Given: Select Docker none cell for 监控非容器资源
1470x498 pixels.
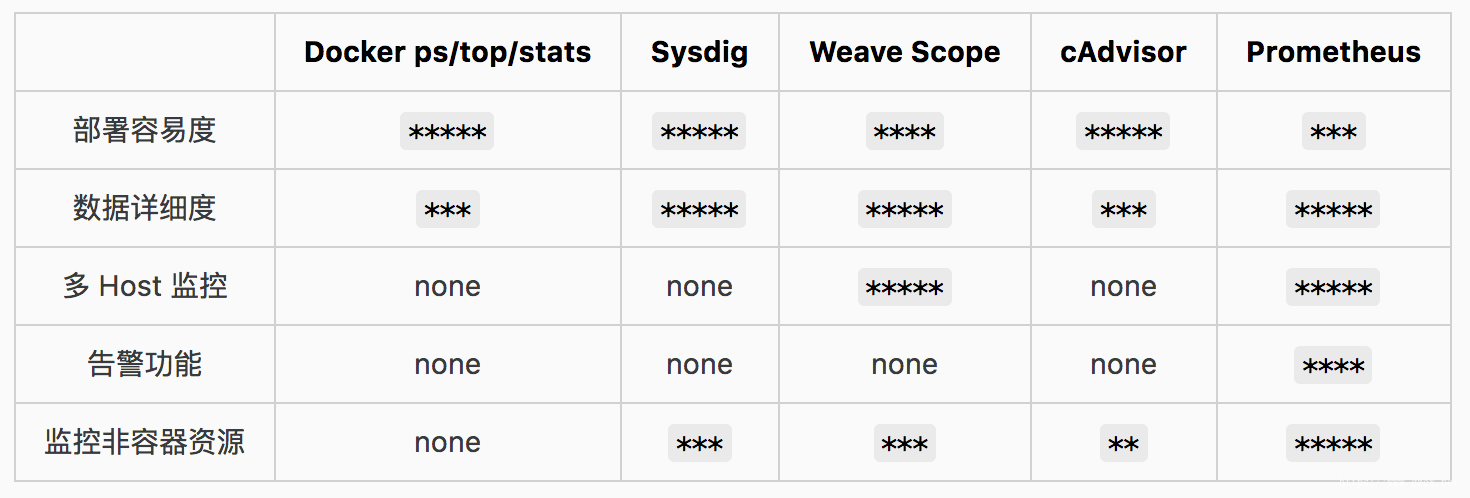Looking at the screenshot, I should click(x=447, y=443).
